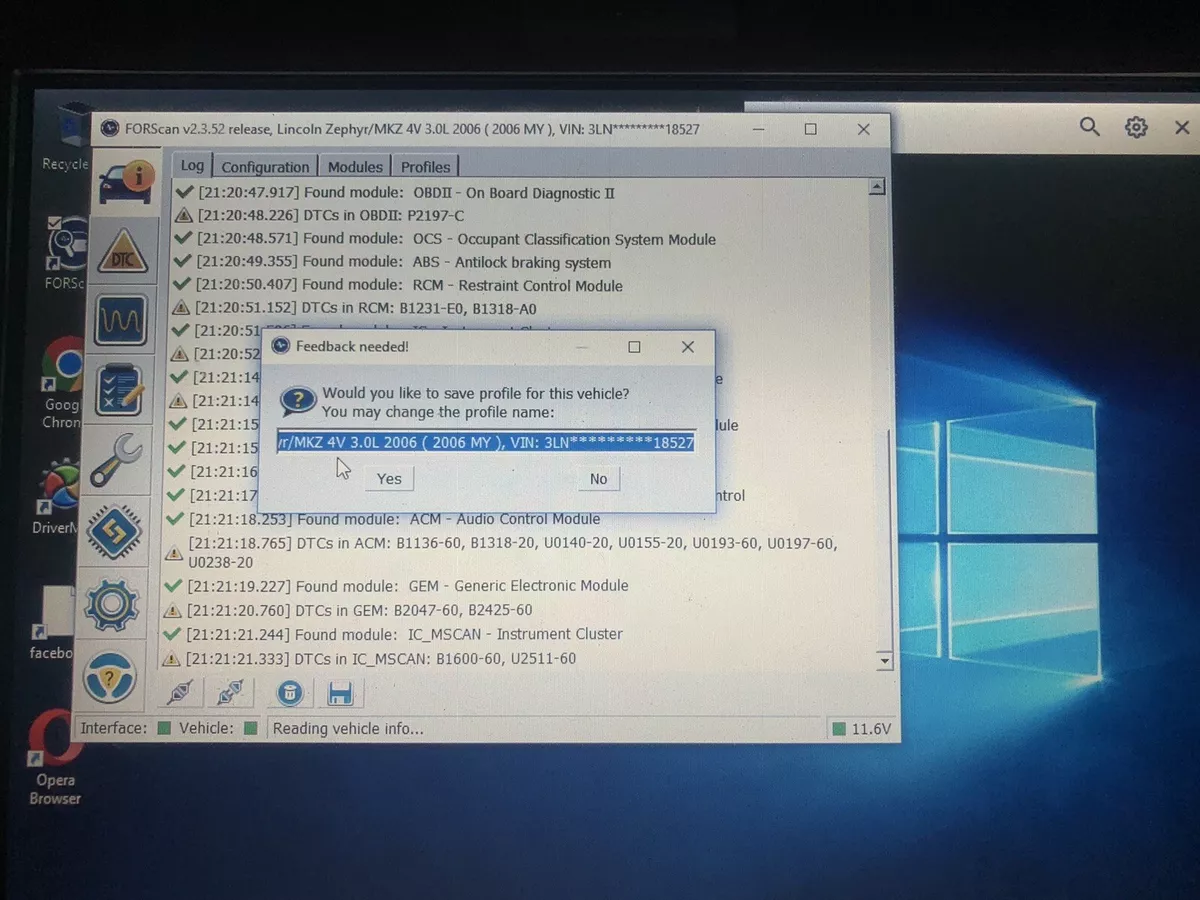Click the clear log trash icon
The width and height of the screenshot is (1200, 900).
(x=289, y=693)
